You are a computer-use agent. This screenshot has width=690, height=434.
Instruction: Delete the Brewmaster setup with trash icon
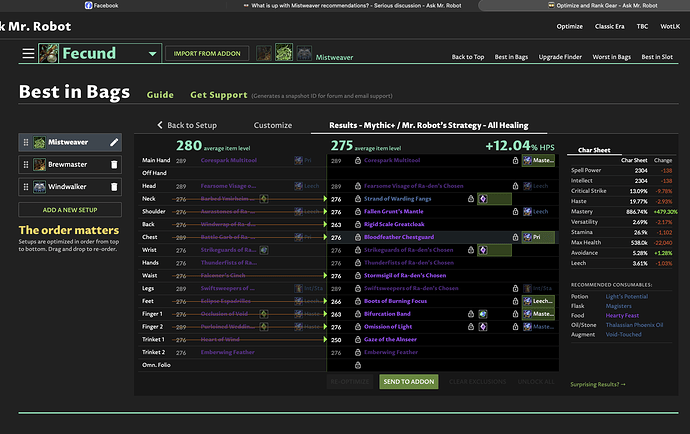point(114,164)
